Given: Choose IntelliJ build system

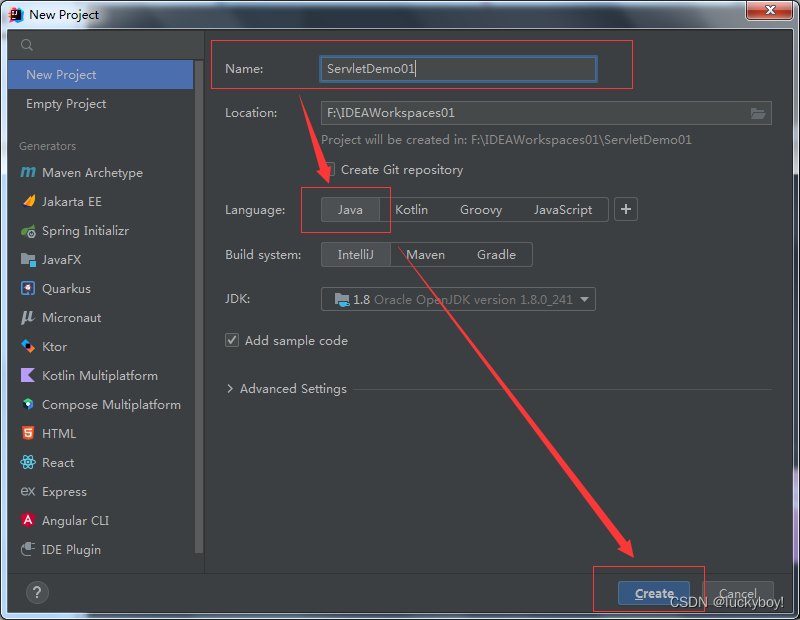Looking at the screenshot, I should point(356,255).
